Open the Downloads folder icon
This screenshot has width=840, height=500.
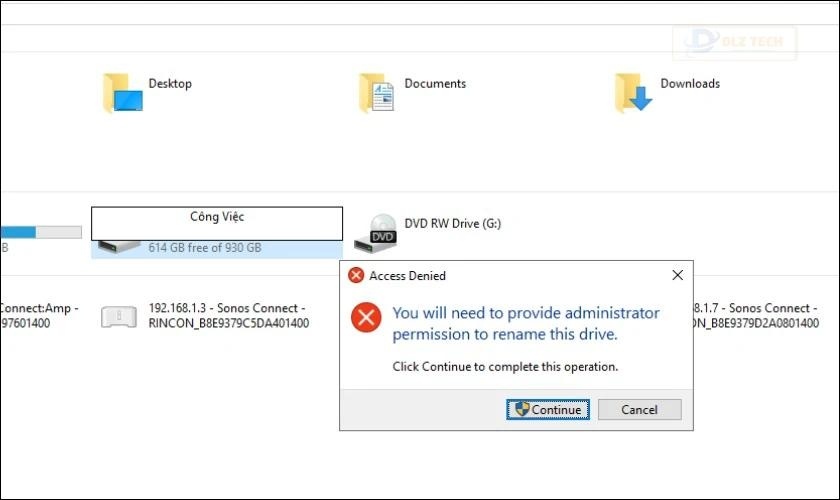[x=634, y=93]
